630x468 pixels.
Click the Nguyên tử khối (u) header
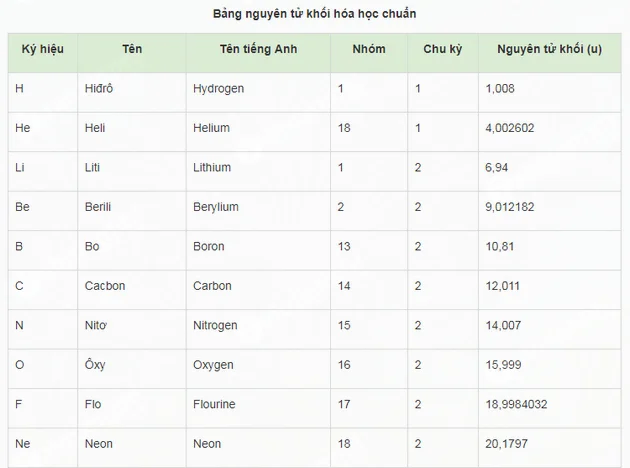click(x=549, y=49)
